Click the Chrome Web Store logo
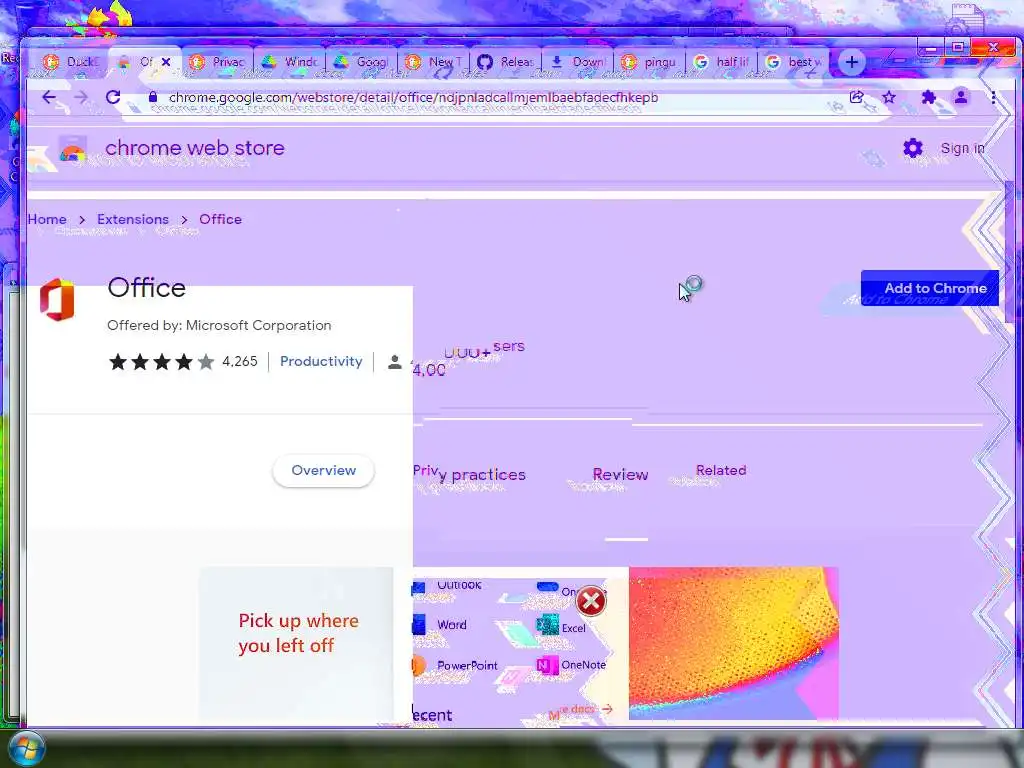Image resolution: width=1024 pixels, height=768 pixels. 72,150
